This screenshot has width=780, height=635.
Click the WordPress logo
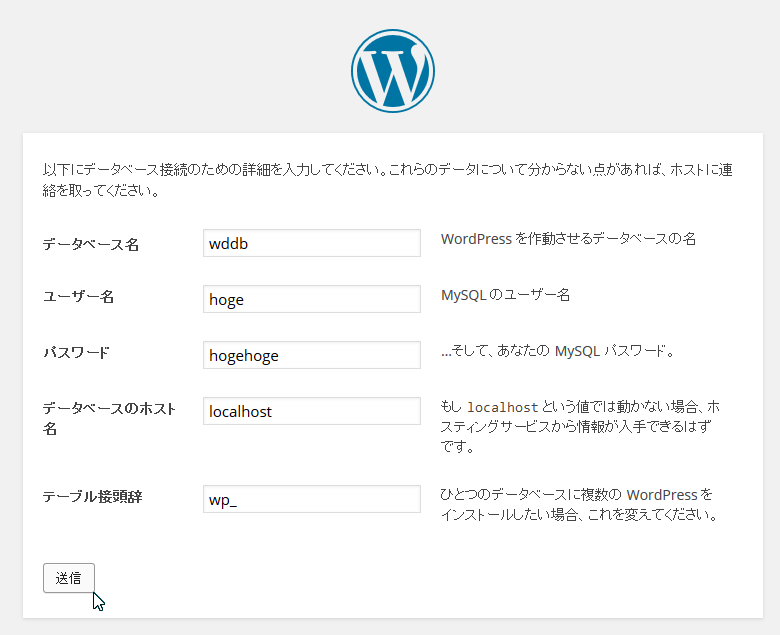click(393, 71)
